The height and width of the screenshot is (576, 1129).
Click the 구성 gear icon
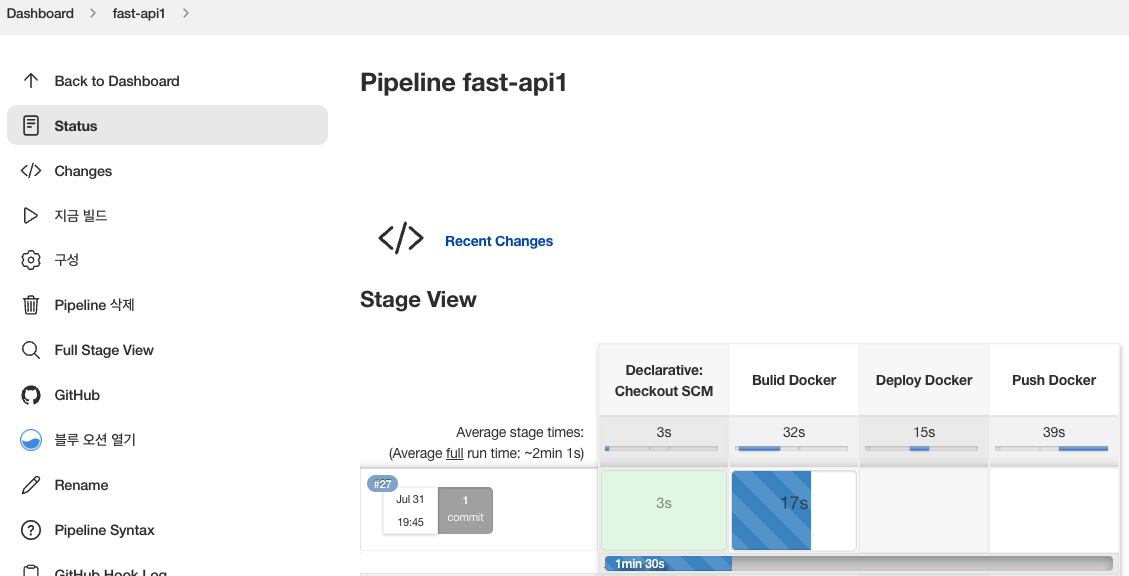tap(31, 260)
